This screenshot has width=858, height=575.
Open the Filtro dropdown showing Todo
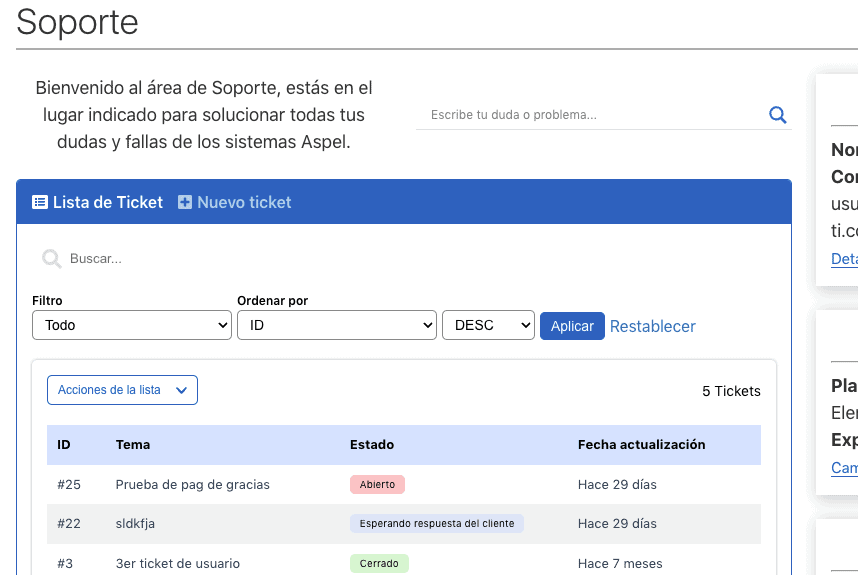[132, 326]
